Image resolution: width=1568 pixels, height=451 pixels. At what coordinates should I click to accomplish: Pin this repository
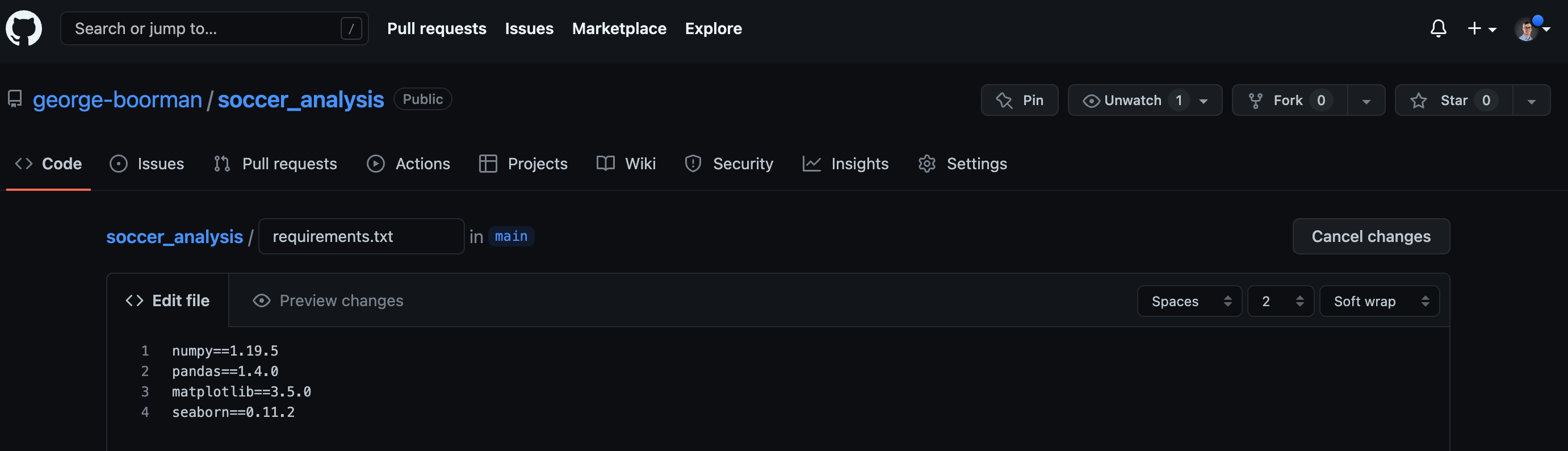[x=1020, y=101]
